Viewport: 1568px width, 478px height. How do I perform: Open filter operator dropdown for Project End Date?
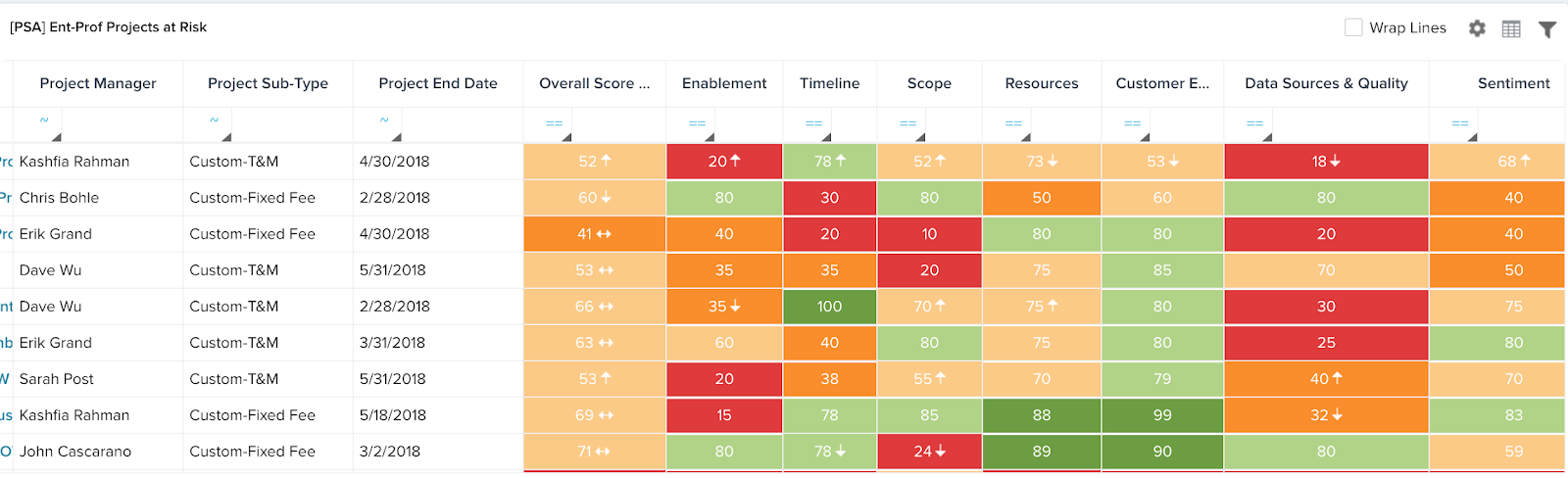click(x=384, y=120)
